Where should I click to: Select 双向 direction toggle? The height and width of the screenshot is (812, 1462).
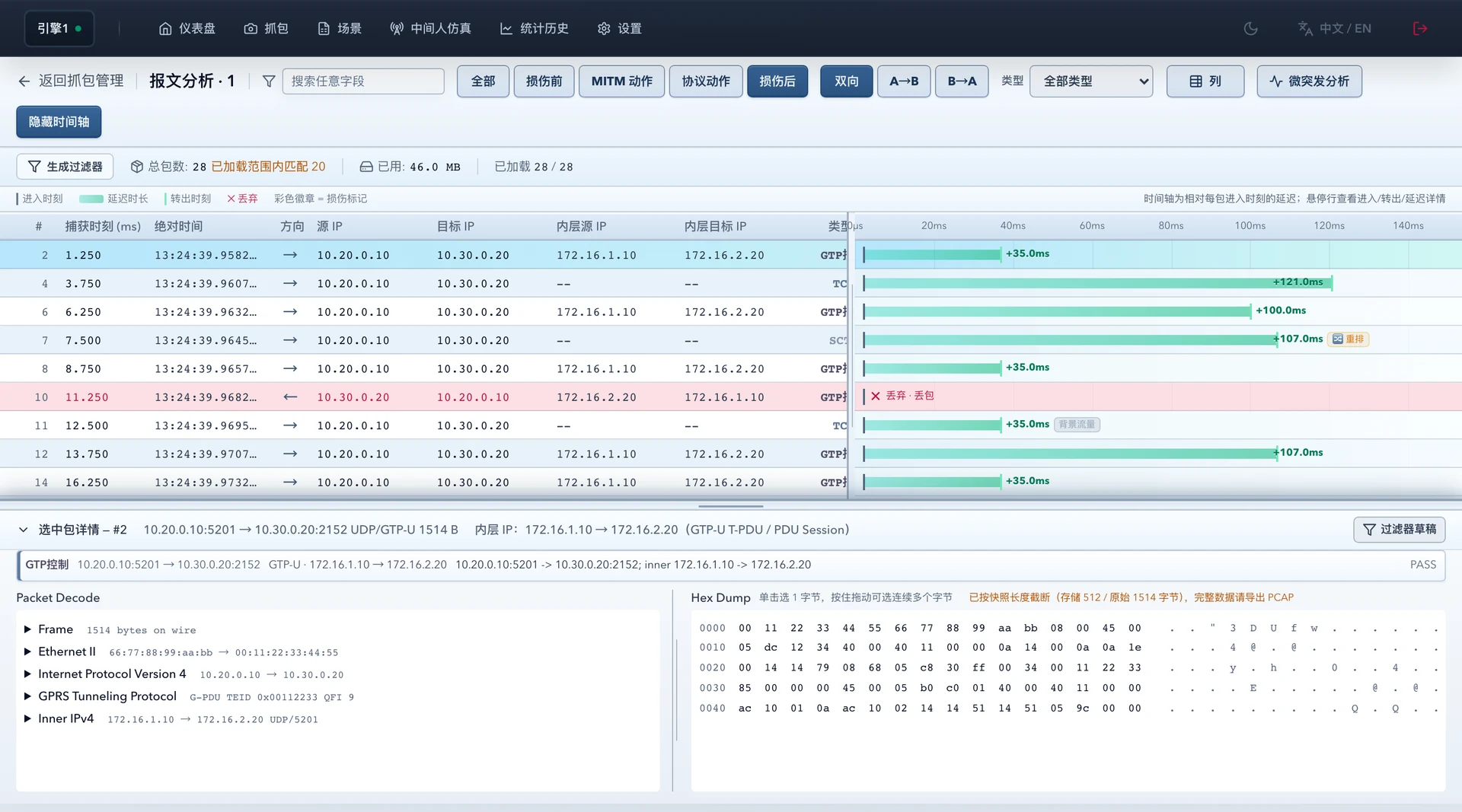[x=846, y=81]
